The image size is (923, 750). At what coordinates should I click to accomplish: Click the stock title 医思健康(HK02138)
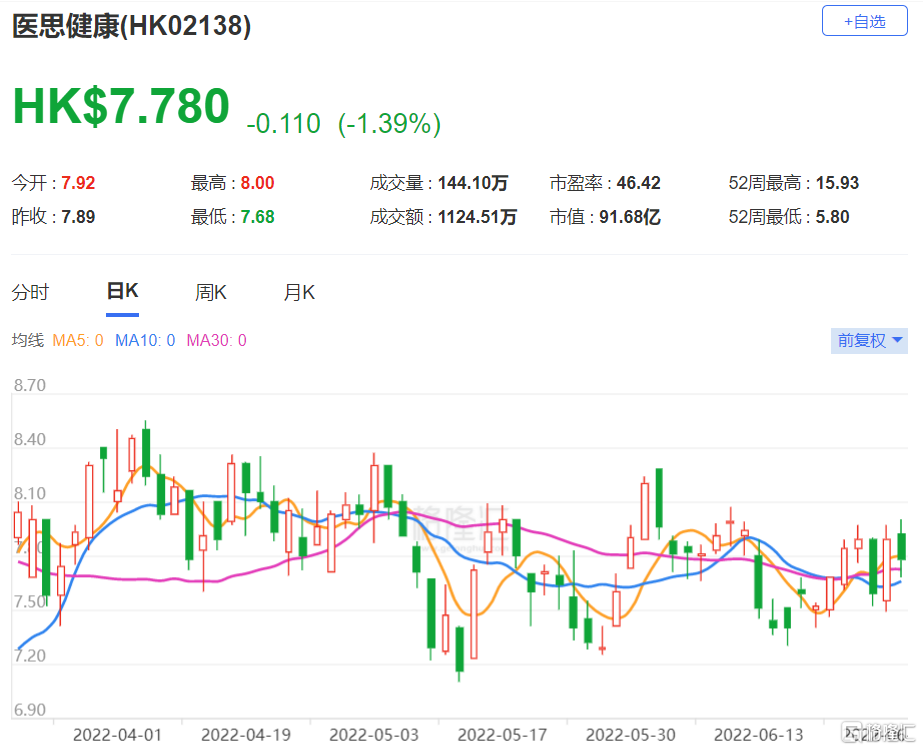click(x=132, y=26)
